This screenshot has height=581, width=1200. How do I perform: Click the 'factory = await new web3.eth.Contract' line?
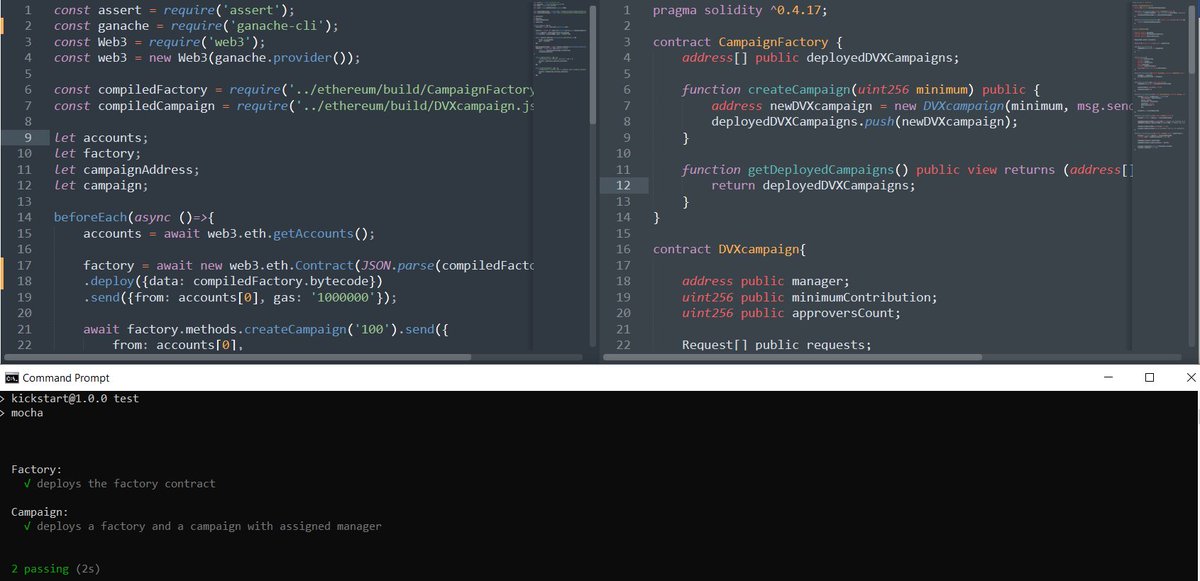pos(308,265)
